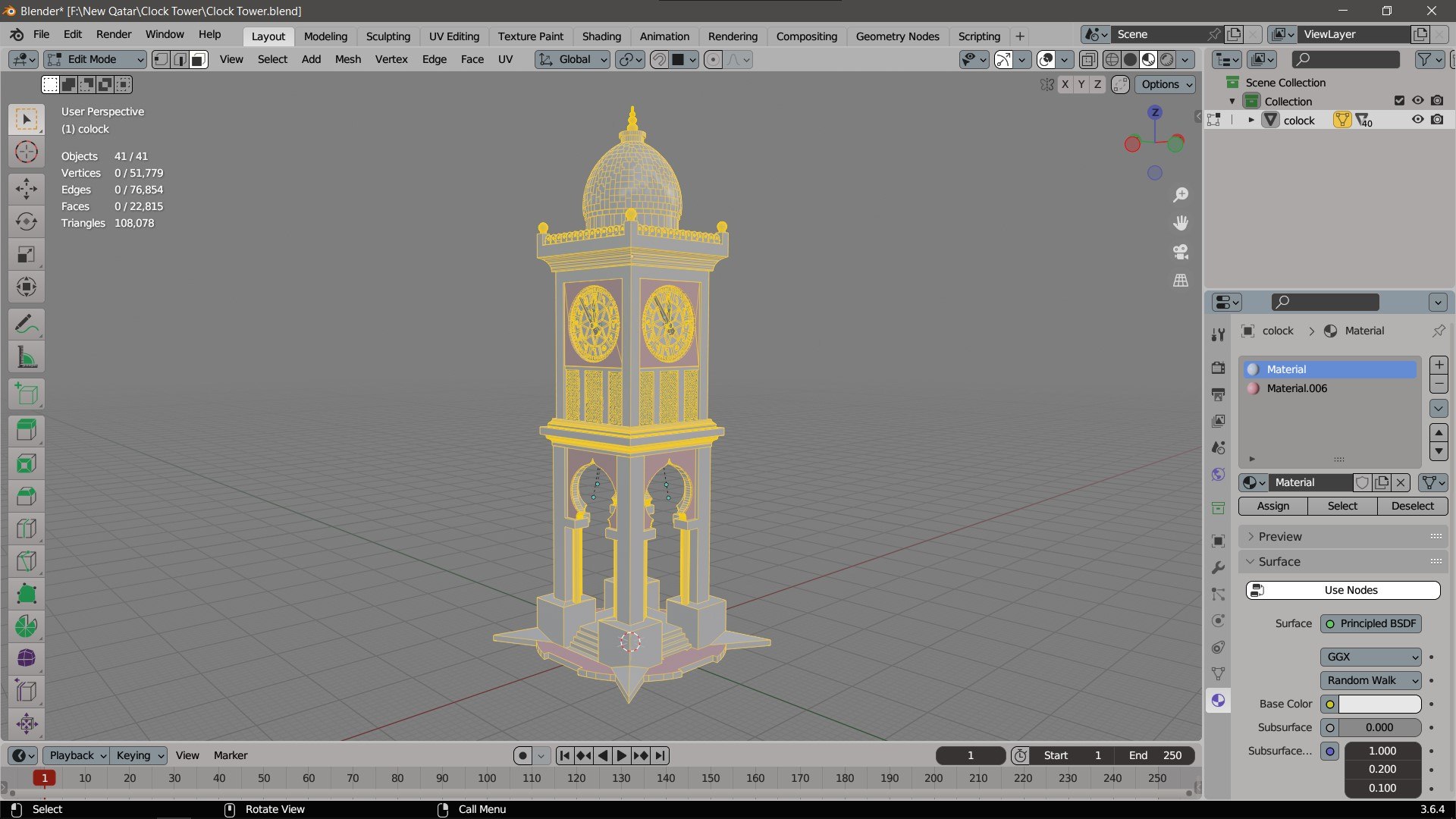Enable face select mode
Image resolution: width=1456 pixels, height=819 pixels.
coord(198,59)
